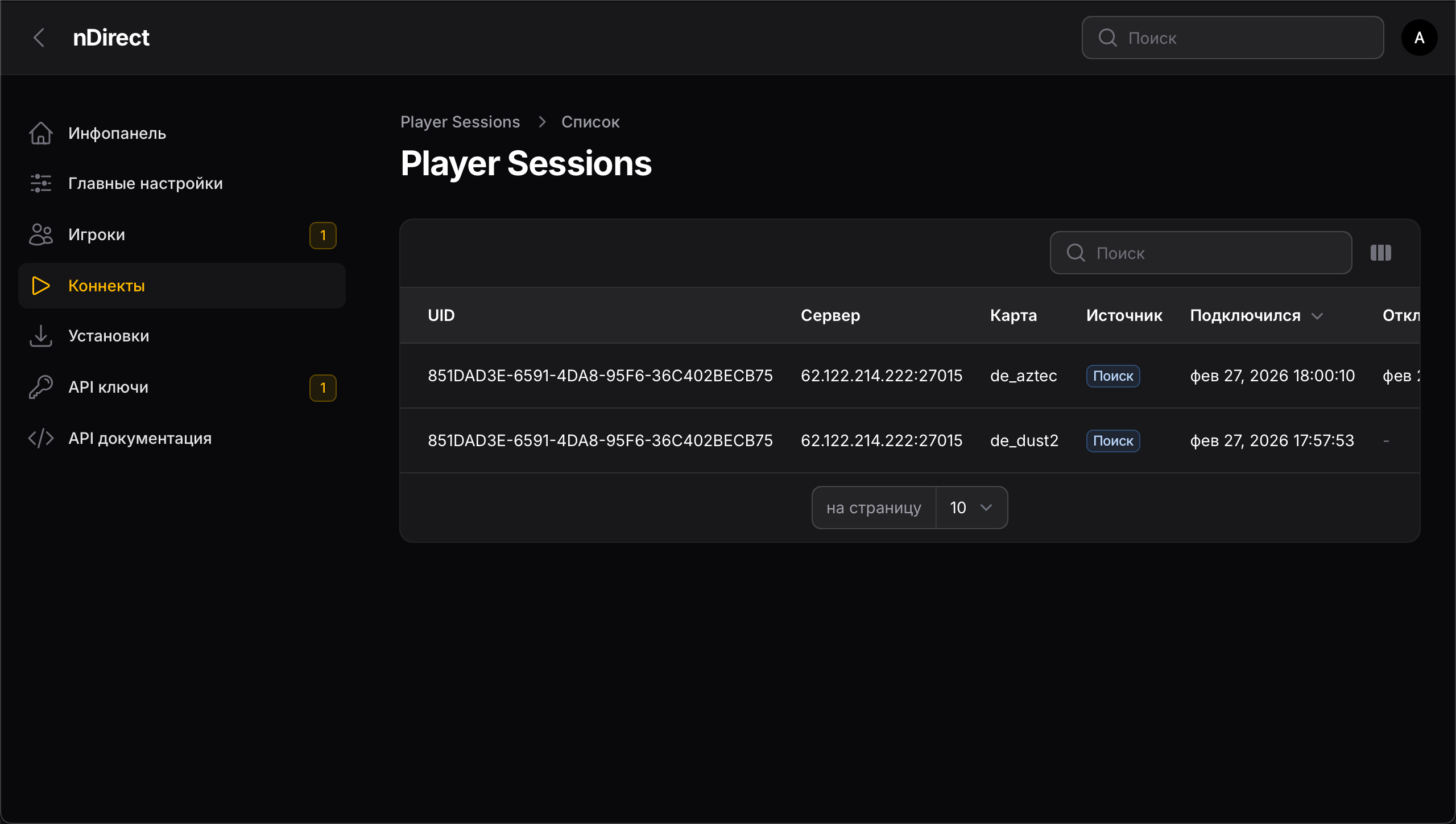Open the rows per page dropdown showing 10
The width and height of the screenshot is (1456, 824).
click(971, 507)
